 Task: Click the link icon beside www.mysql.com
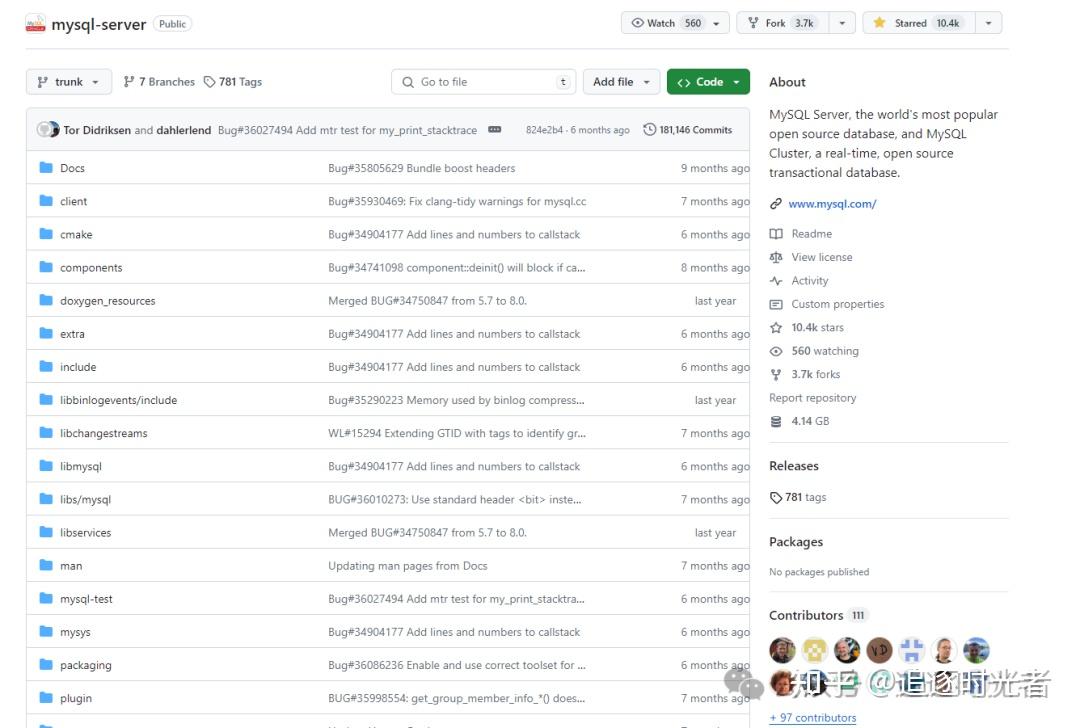pyautogui.click(x=776, y=204)
